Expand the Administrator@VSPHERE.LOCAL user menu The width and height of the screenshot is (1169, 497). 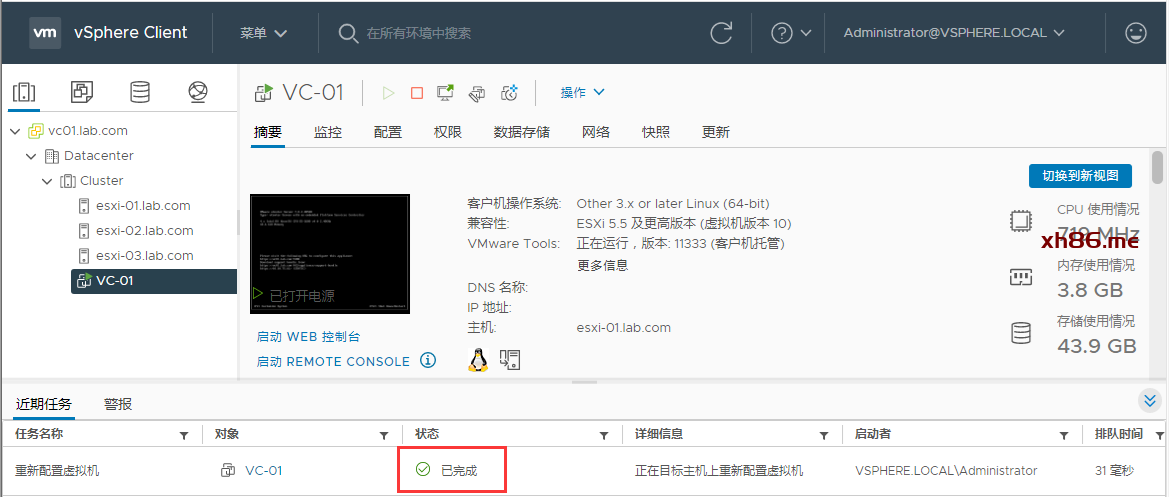(953, 33)
